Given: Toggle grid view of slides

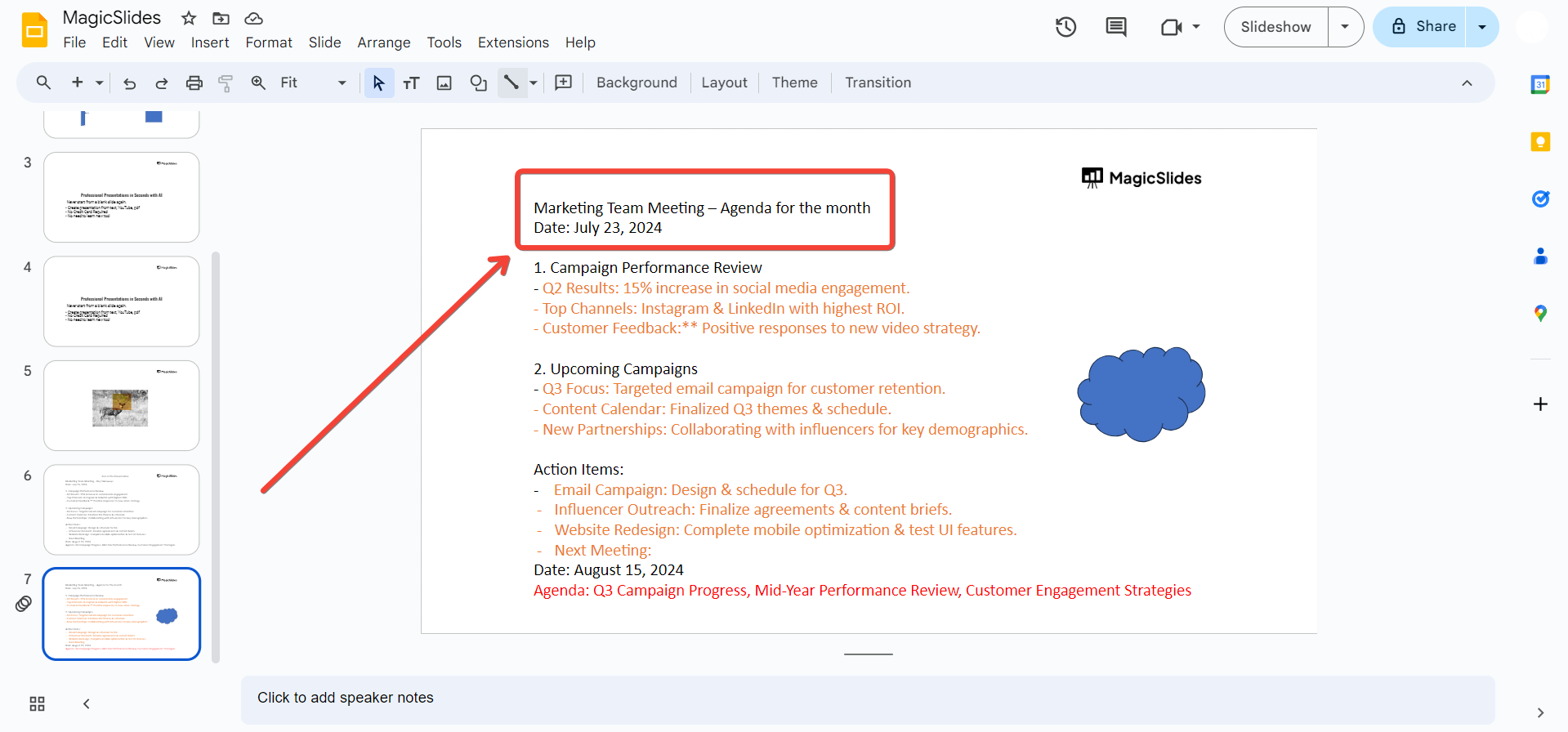Looking at the screenshot, I should coord(37,703).
